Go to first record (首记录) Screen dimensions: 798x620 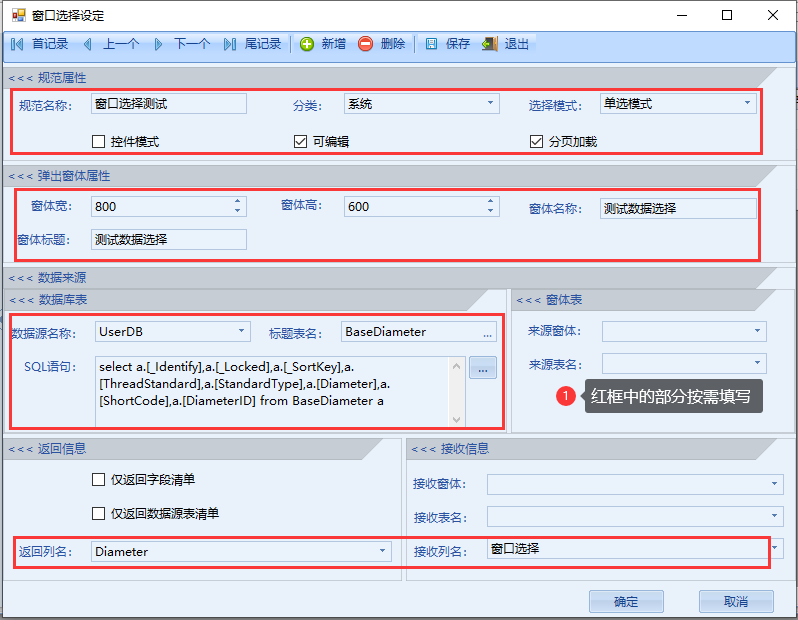click(39, 44)
